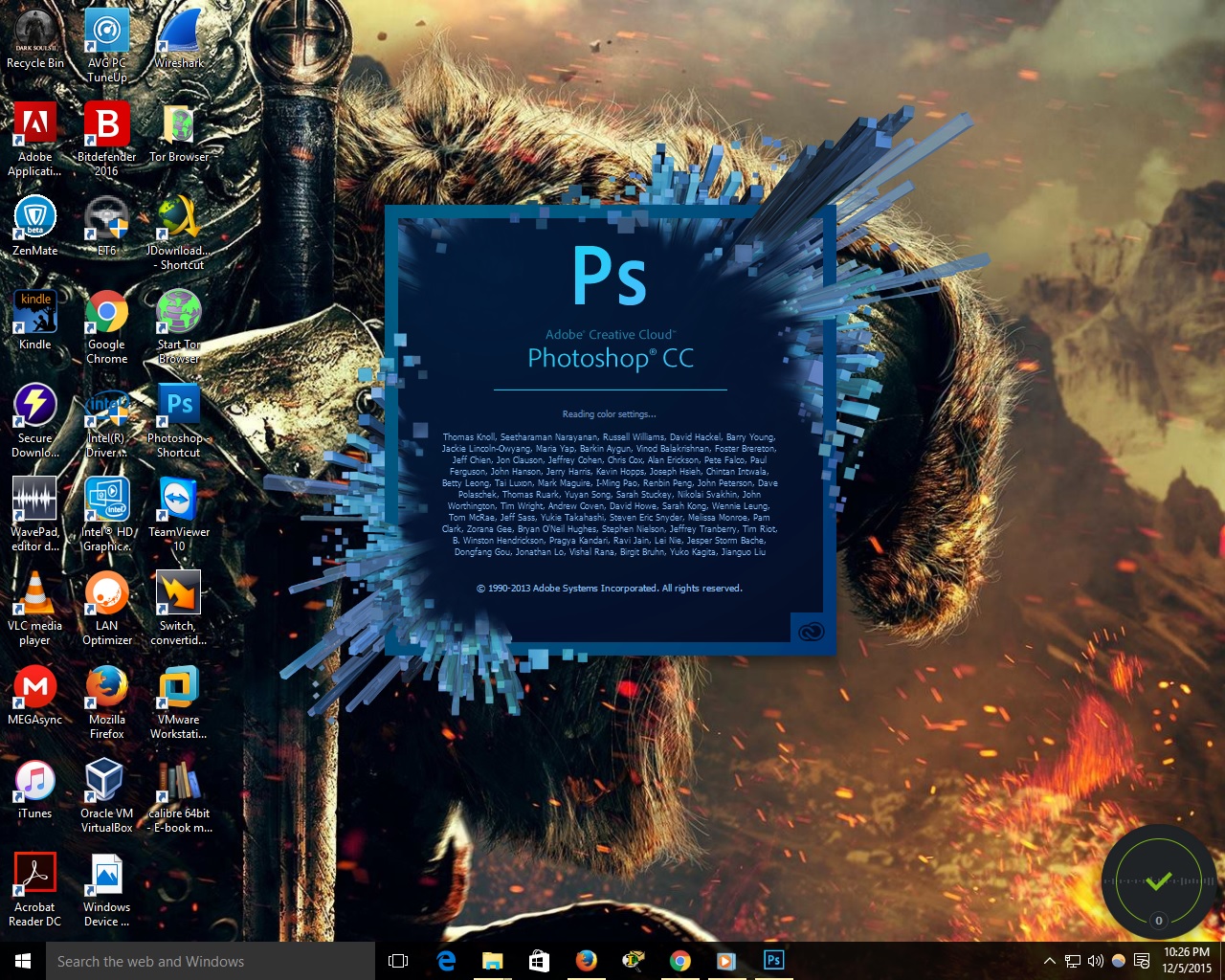Select the ETS desktop shortcut

point(107,227)
